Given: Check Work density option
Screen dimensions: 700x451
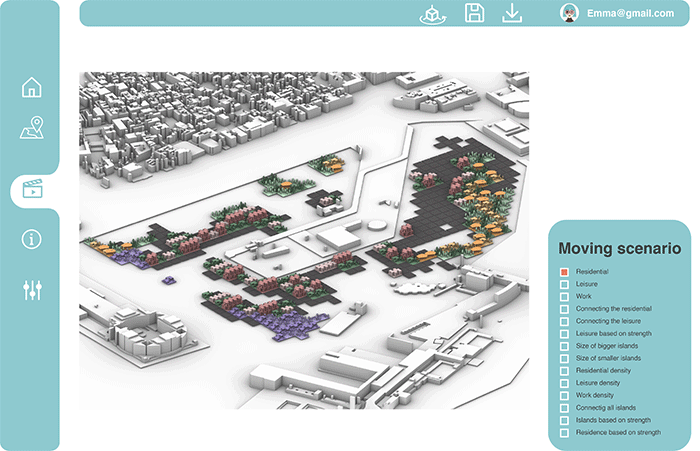Looking at the screenshot, I should coord(564,396).
